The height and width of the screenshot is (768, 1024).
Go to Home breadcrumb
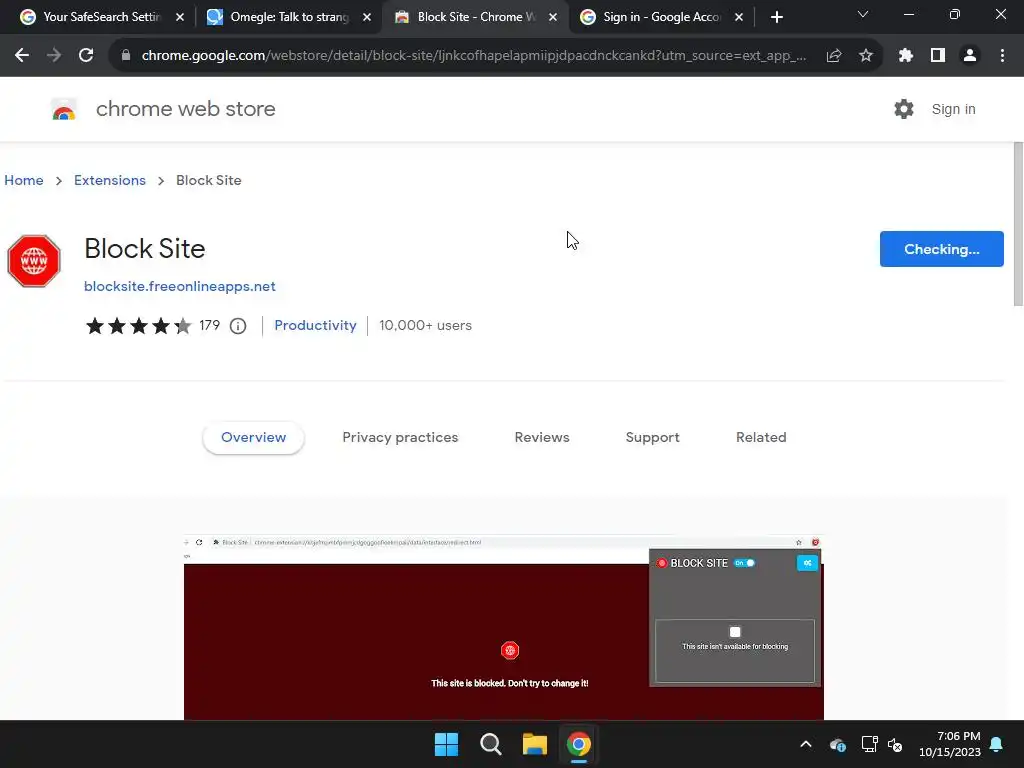tap(24, 180)
